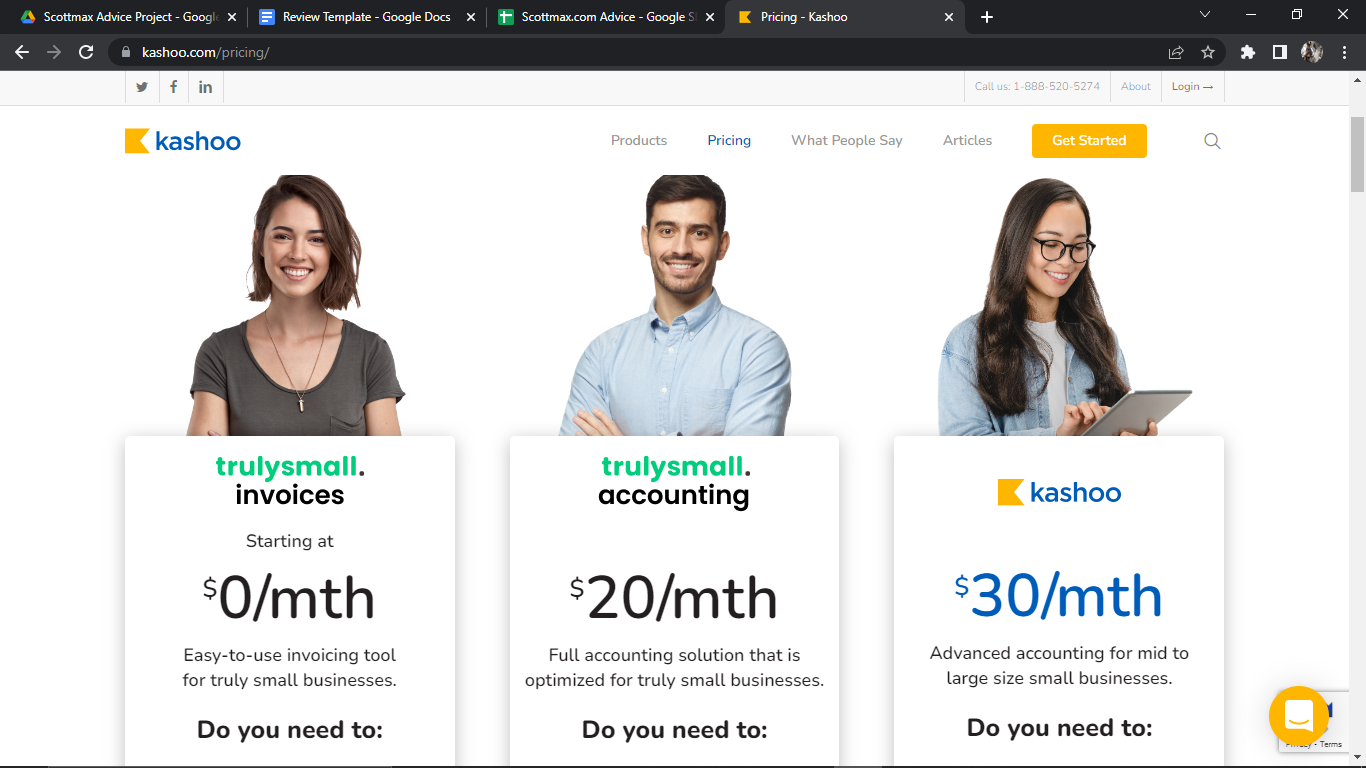Close the Review Template tab

point(471,17)
